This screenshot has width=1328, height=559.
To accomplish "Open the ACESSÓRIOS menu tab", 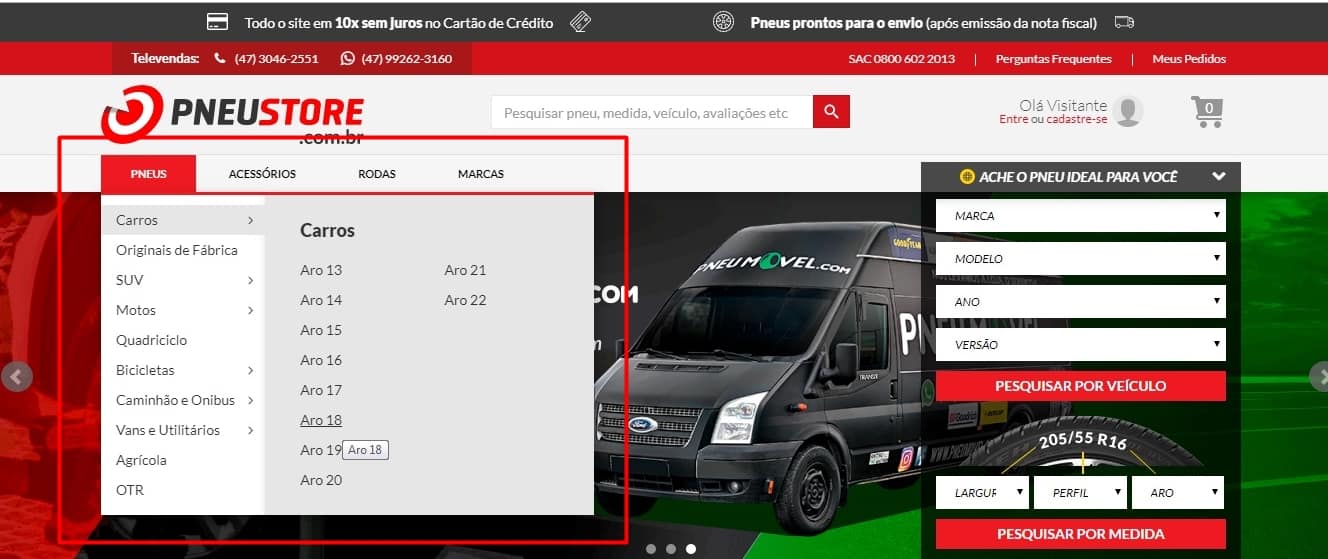I will [262, 174].
